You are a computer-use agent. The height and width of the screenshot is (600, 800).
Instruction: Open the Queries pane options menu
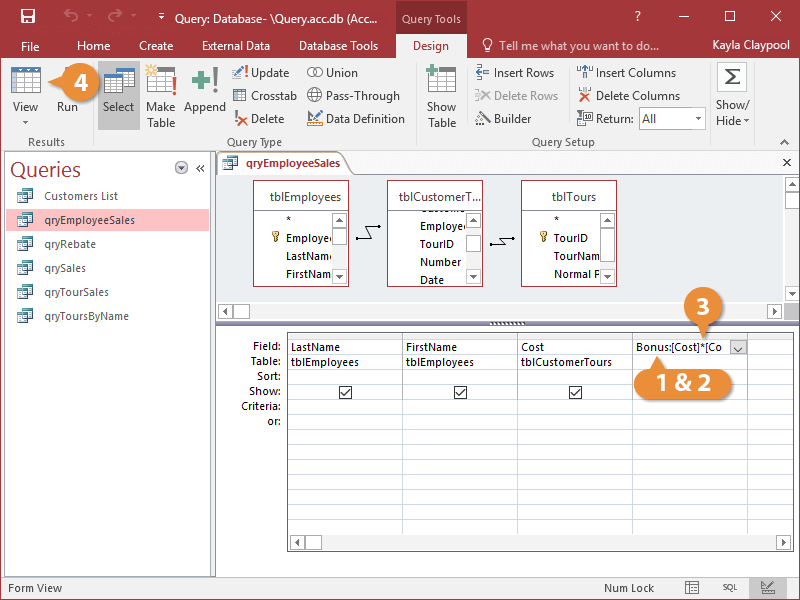click(181, 168)
